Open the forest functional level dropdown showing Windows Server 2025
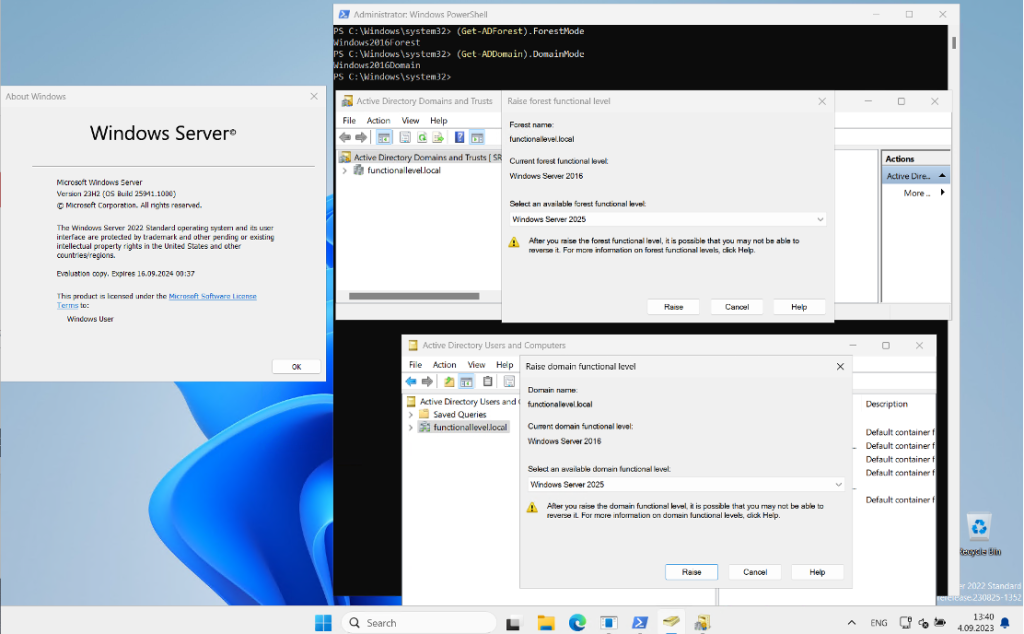This screenshot has width=1024, height=634. 821,219
